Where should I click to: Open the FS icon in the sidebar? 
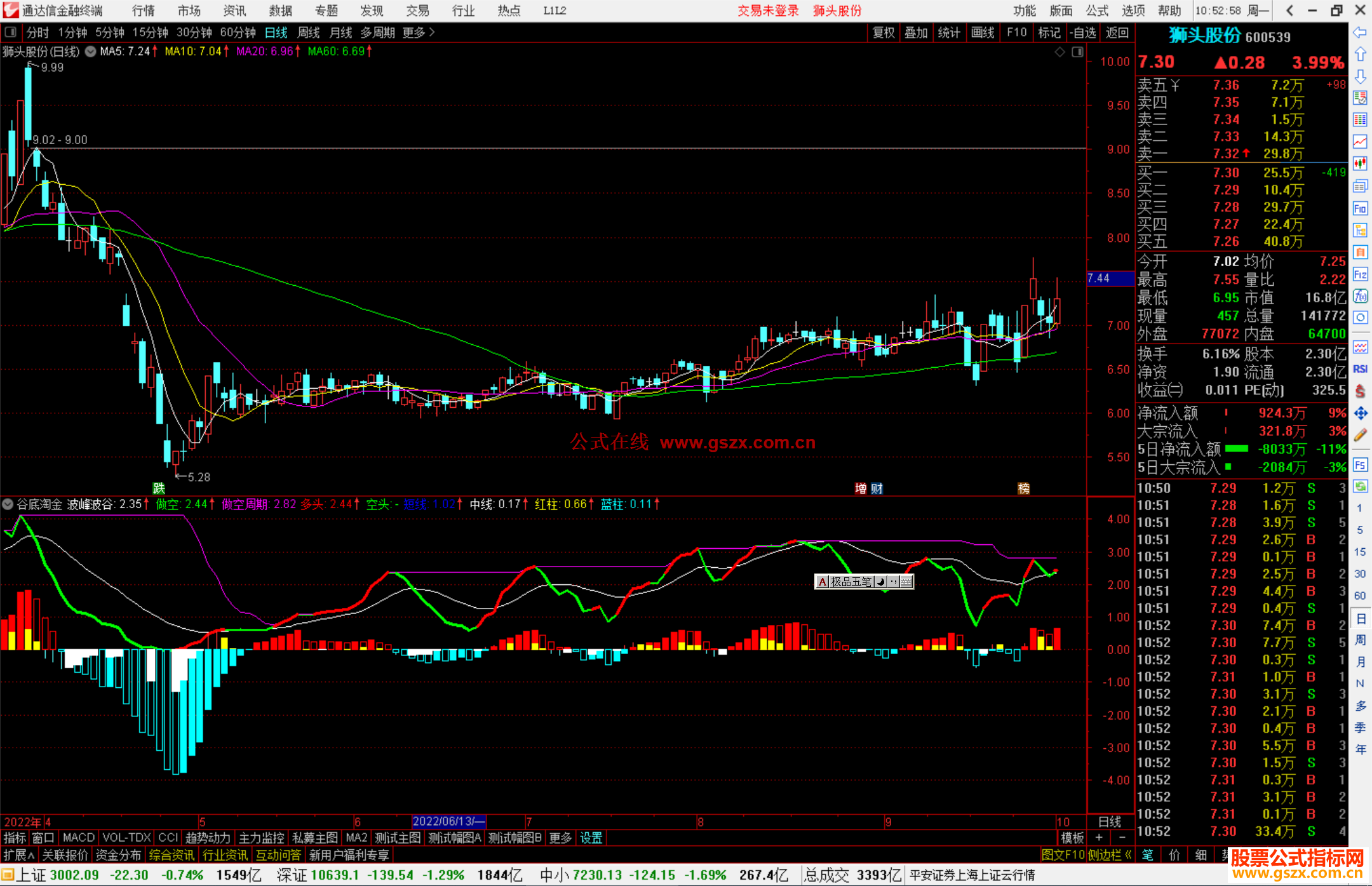[1360, 465]
